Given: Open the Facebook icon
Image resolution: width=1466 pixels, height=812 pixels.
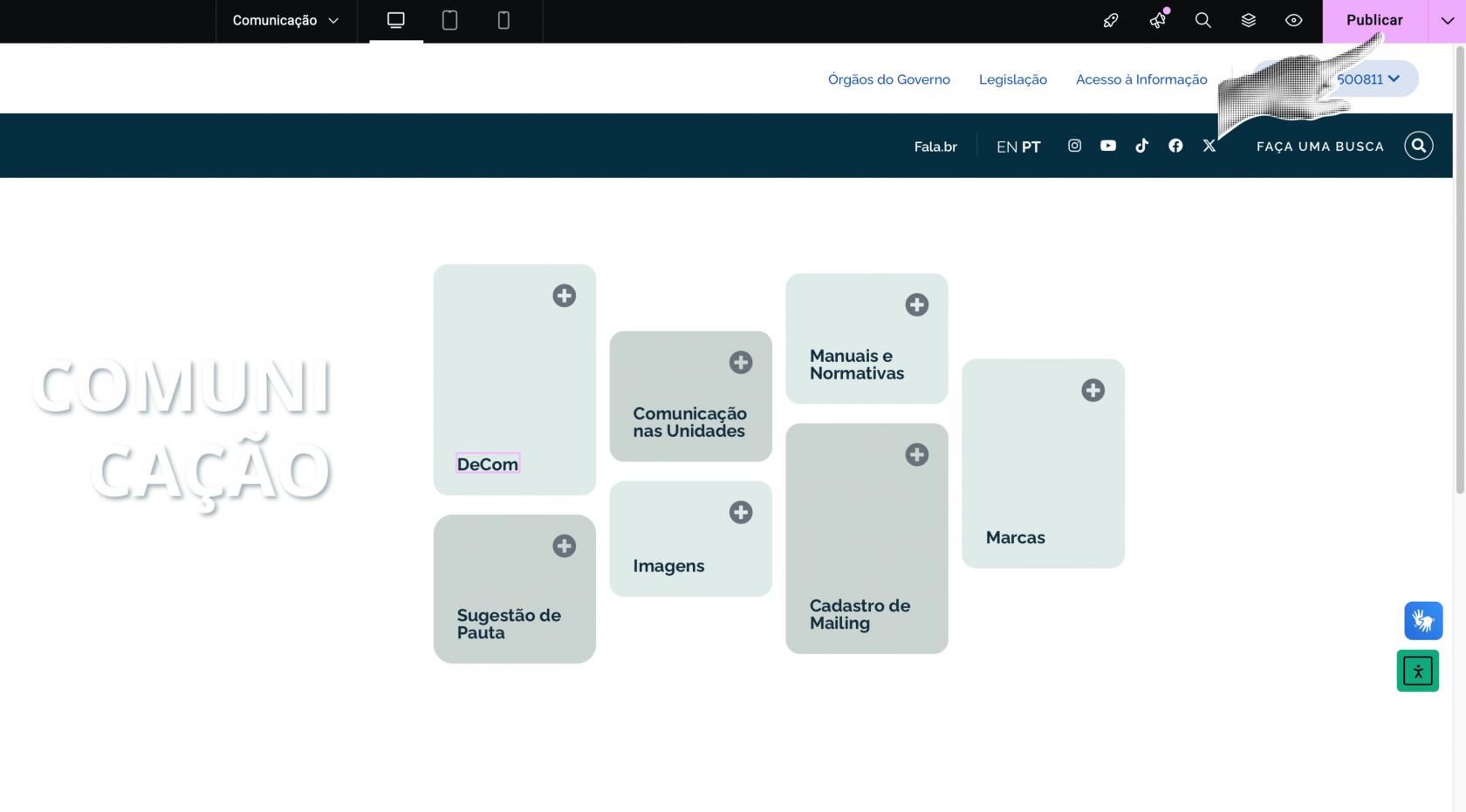Looking at the screenshot, I should click(1175, 146).
